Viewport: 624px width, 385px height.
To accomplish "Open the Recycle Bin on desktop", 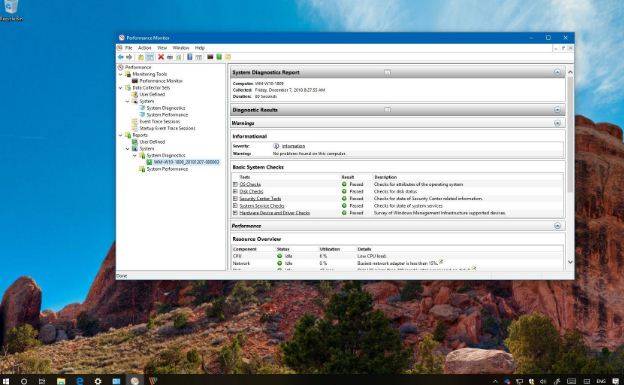I will pos(11,10).
